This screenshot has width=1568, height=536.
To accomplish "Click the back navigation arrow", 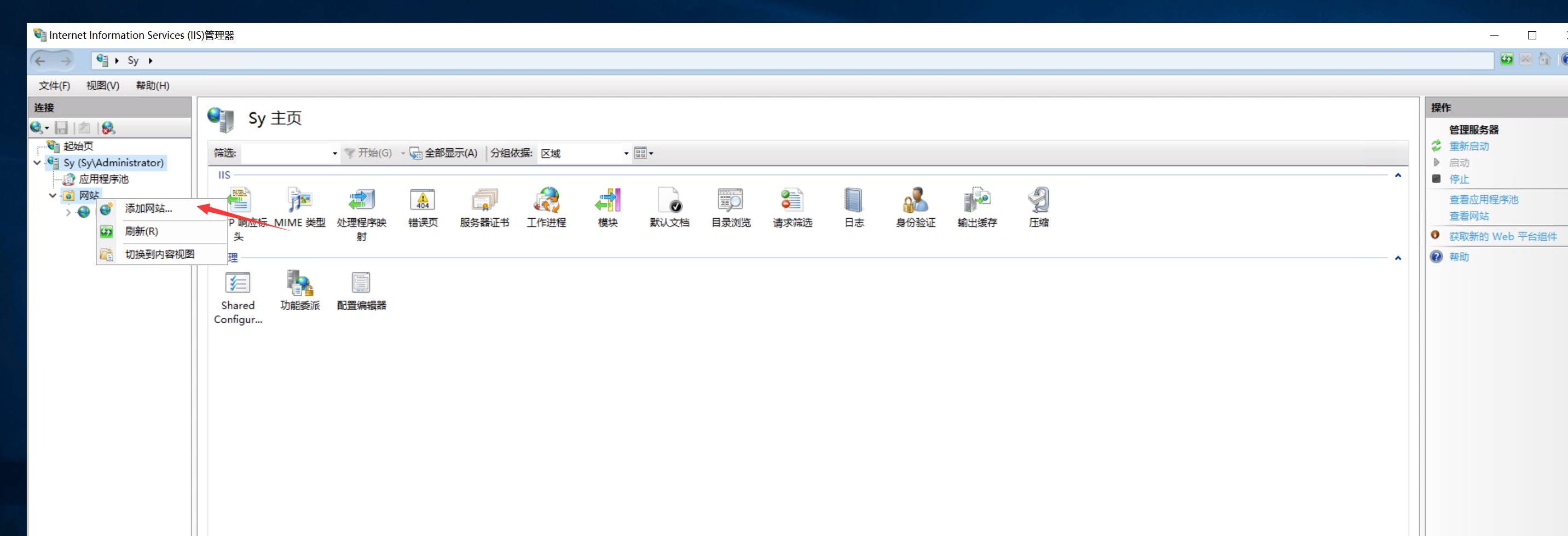I will [40, 60].
